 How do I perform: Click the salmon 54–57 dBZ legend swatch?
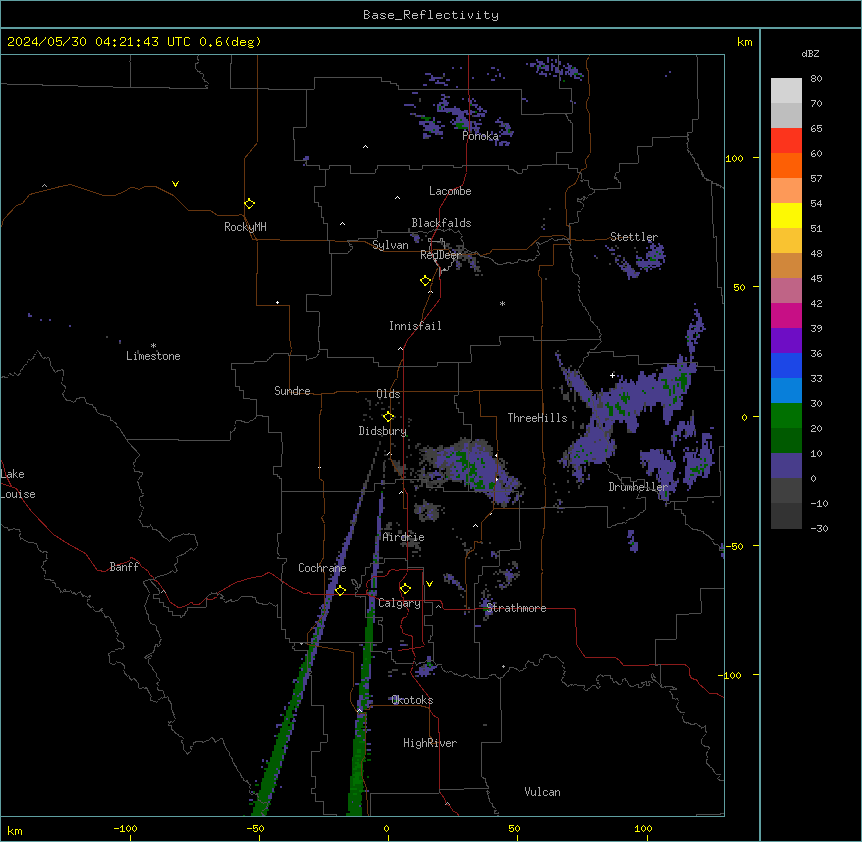pyautogui.click(x=786, y=191)
